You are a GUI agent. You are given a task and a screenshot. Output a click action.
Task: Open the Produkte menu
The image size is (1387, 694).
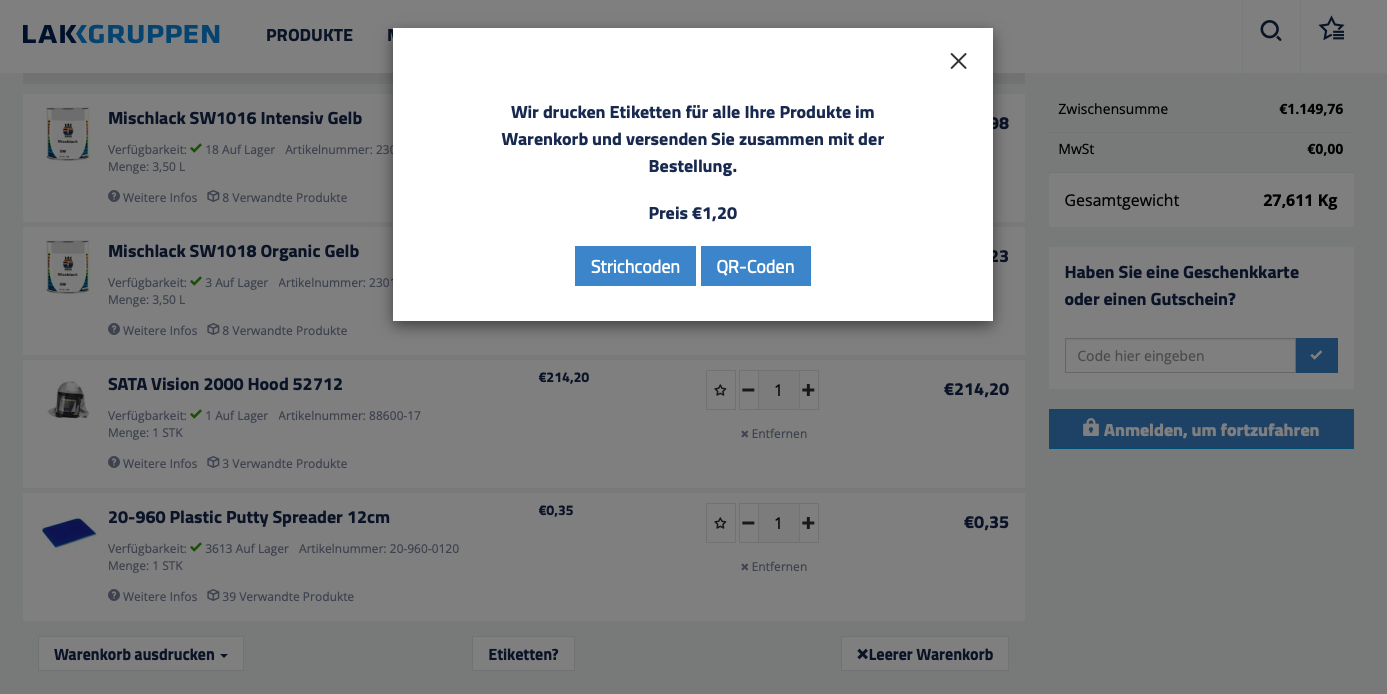click(x=309, y=35)
